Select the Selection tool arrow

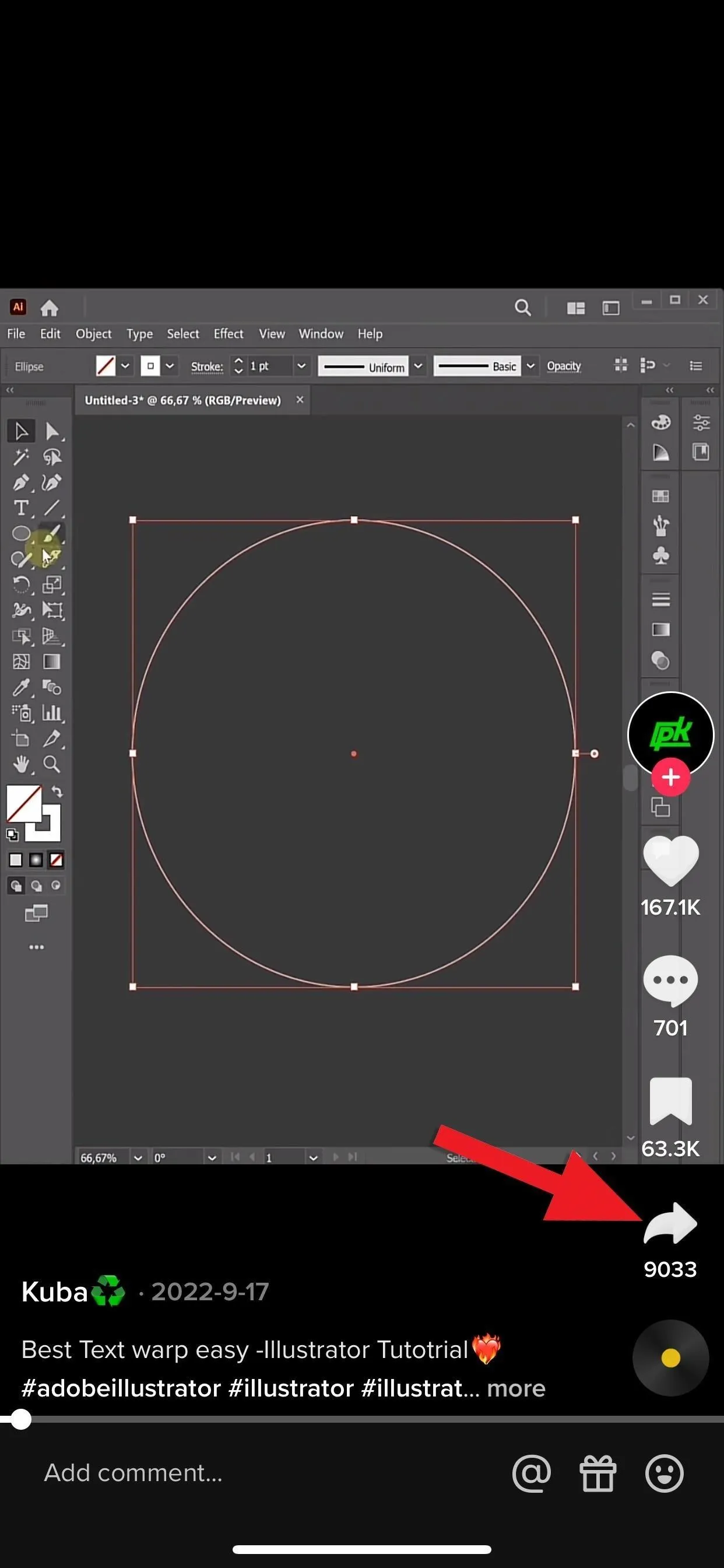coord(22,431)
